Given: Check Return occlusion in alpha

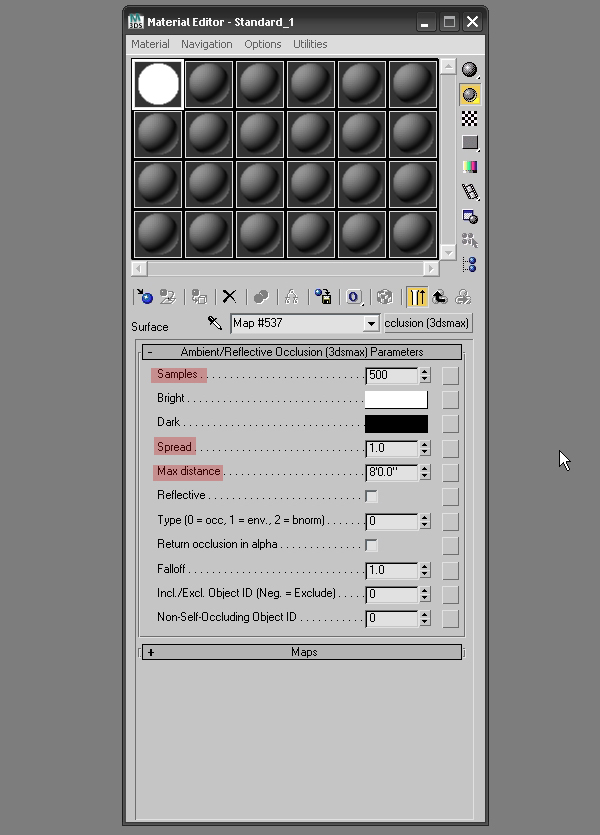Looking at the screenshot, I should tap(371, 545).
